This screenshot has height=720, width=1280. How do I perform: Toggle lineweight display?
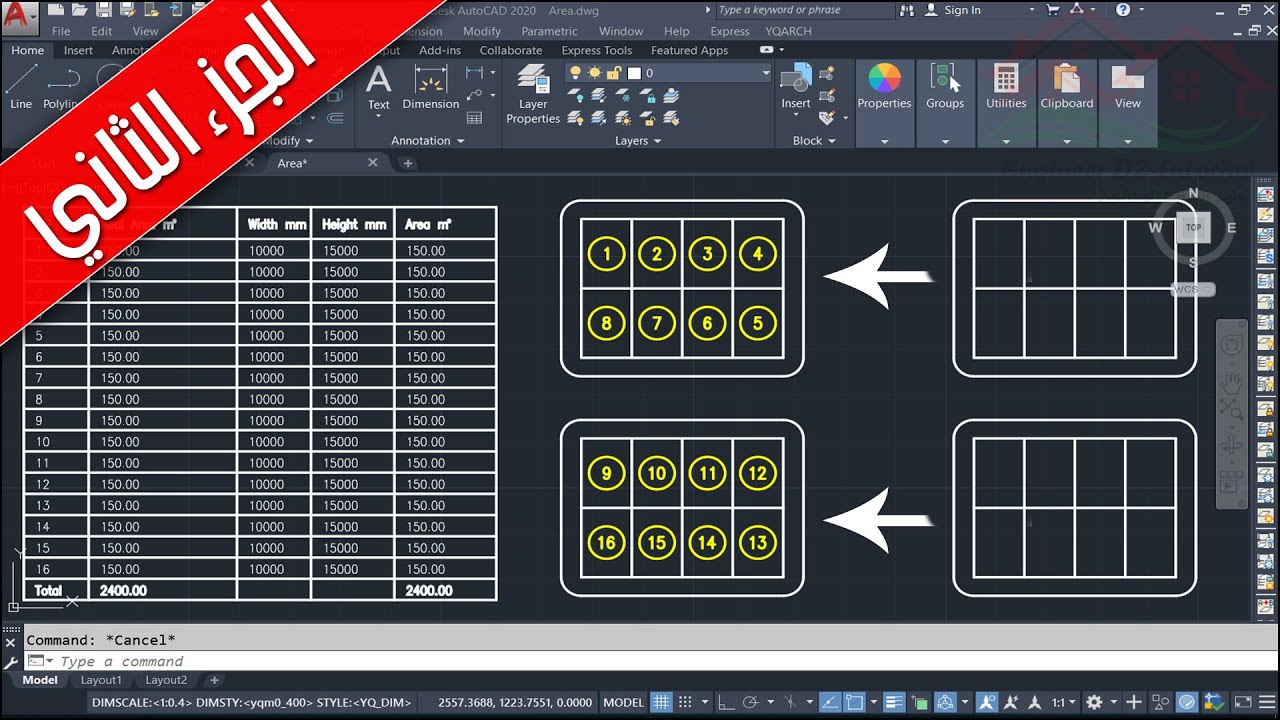pyautogui.click(x=894, y=702)
